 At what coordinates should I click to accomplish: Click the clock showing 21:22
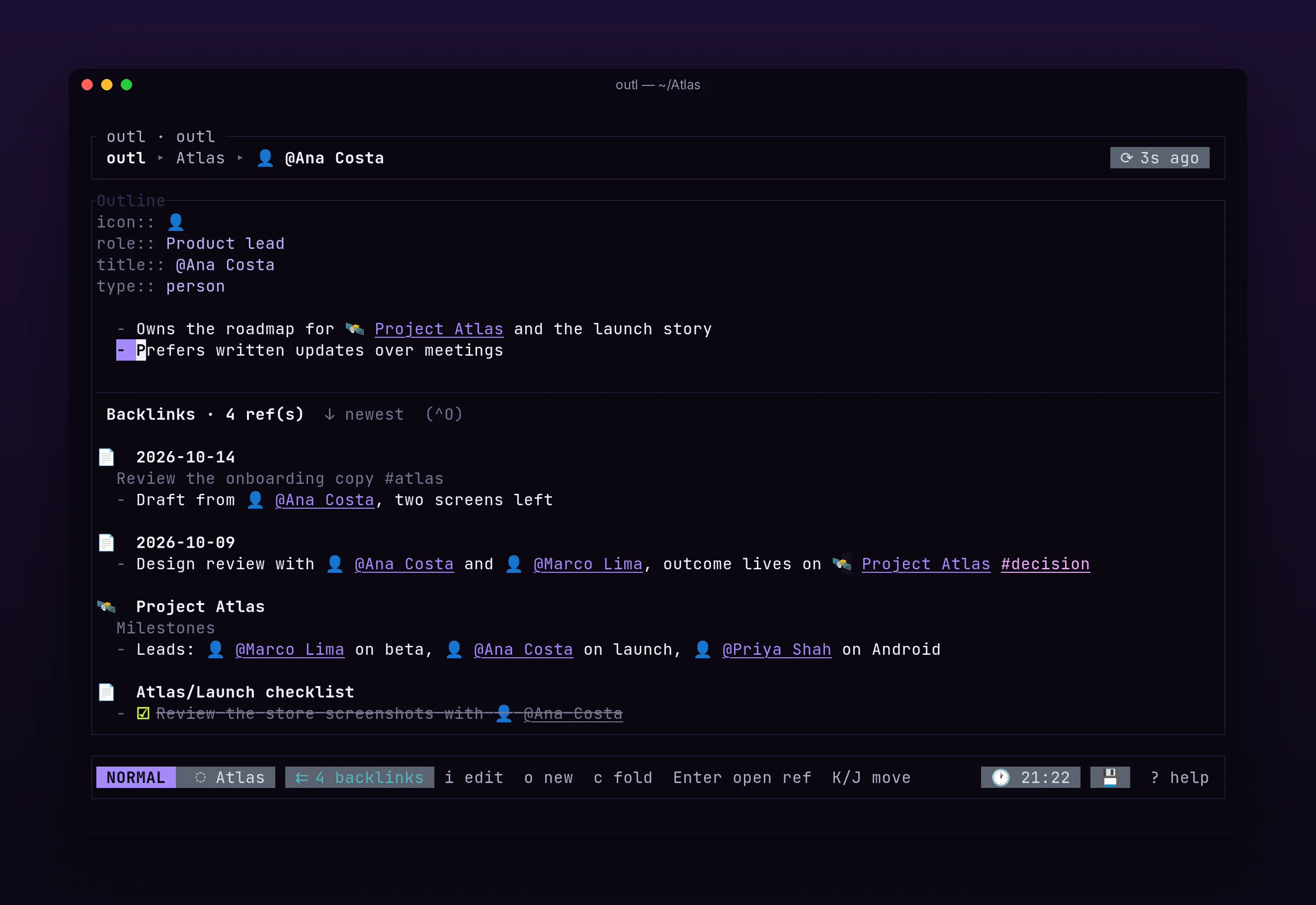1031,777
